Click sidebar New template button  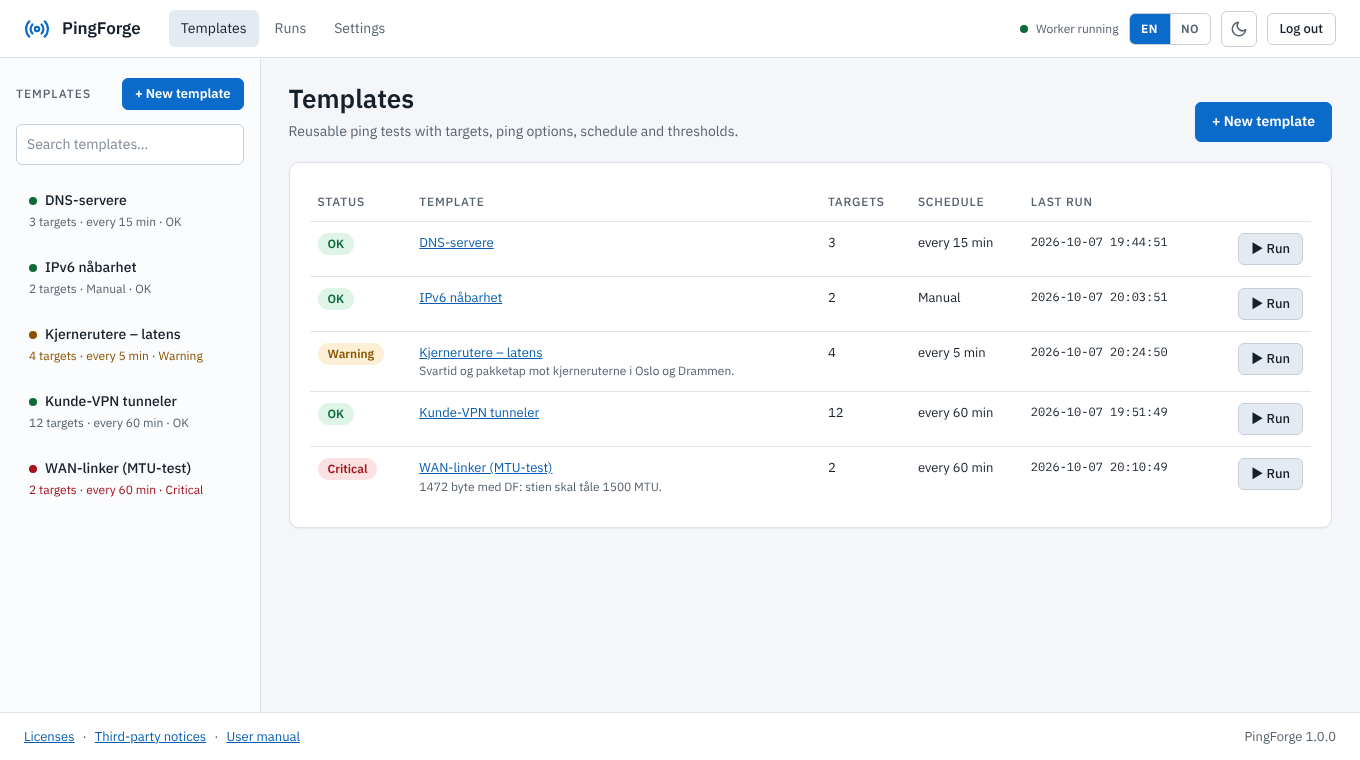click(183, 94)
